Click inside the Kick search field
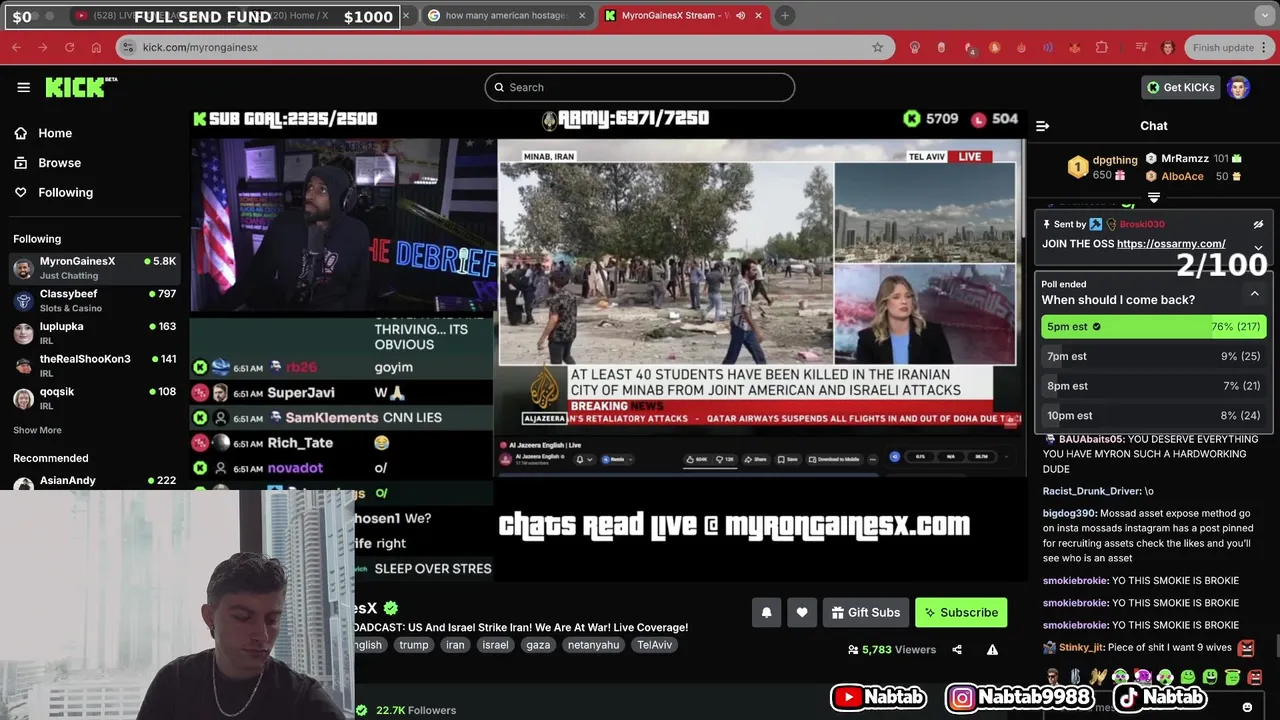The height and width of the screenshot is (720, 1280). [640, 87]
